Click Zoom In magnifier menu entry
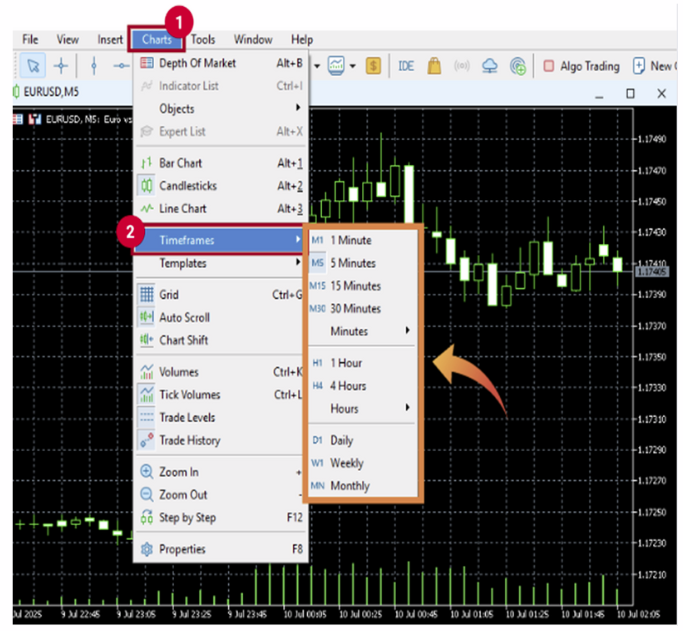The width and height of the screenshot is (683, 631). (178, 472)
